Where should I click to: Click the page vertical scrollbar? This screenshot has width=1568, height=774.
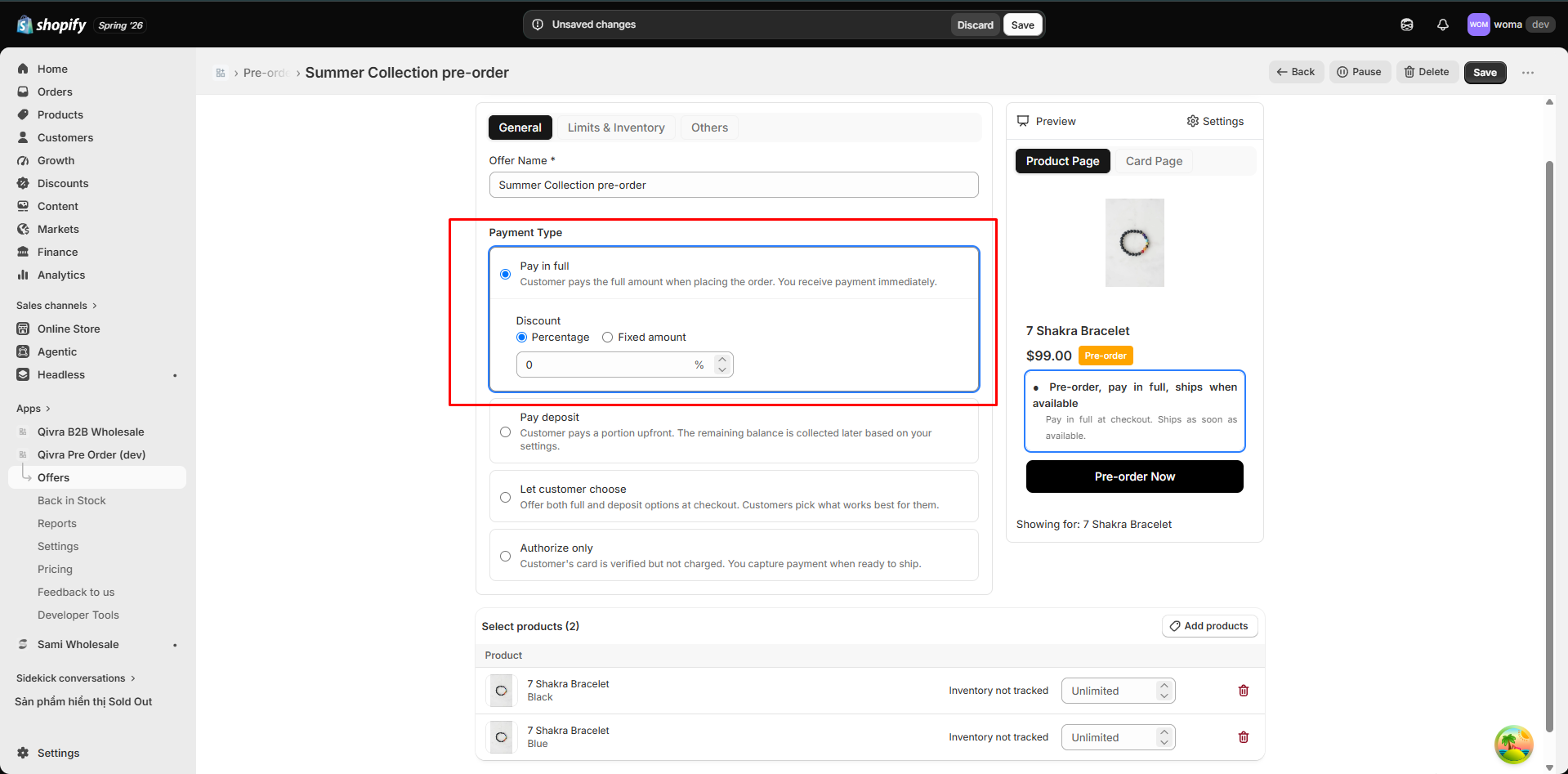click(1549, 445)
